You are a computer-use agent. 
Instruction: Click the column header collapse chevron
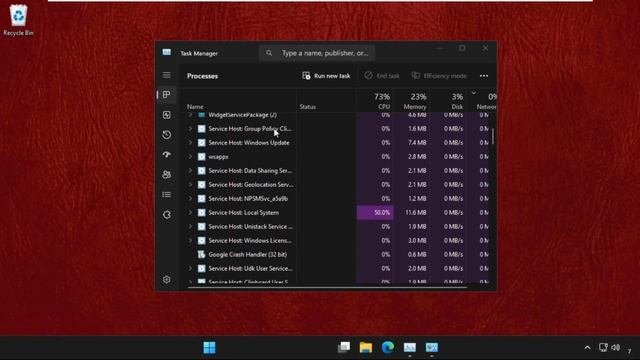473,93
